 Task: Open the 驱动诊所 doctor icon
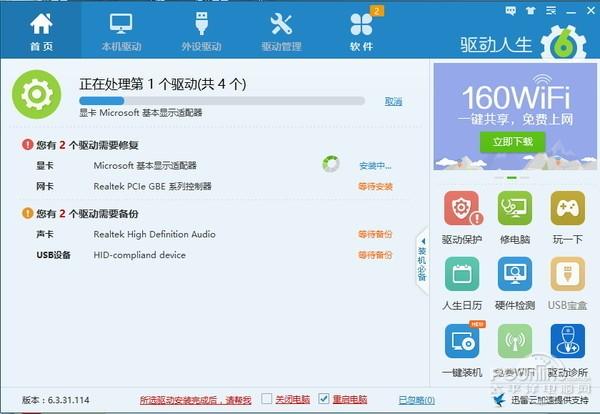[567, 341]
